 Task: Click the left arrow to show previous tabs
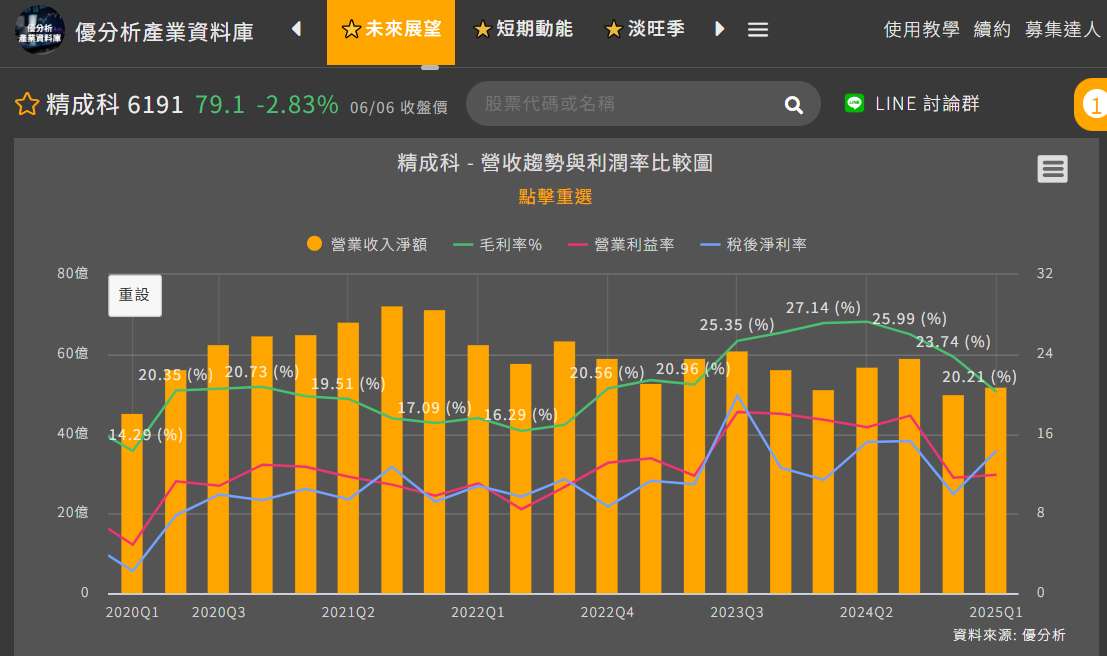297,29
